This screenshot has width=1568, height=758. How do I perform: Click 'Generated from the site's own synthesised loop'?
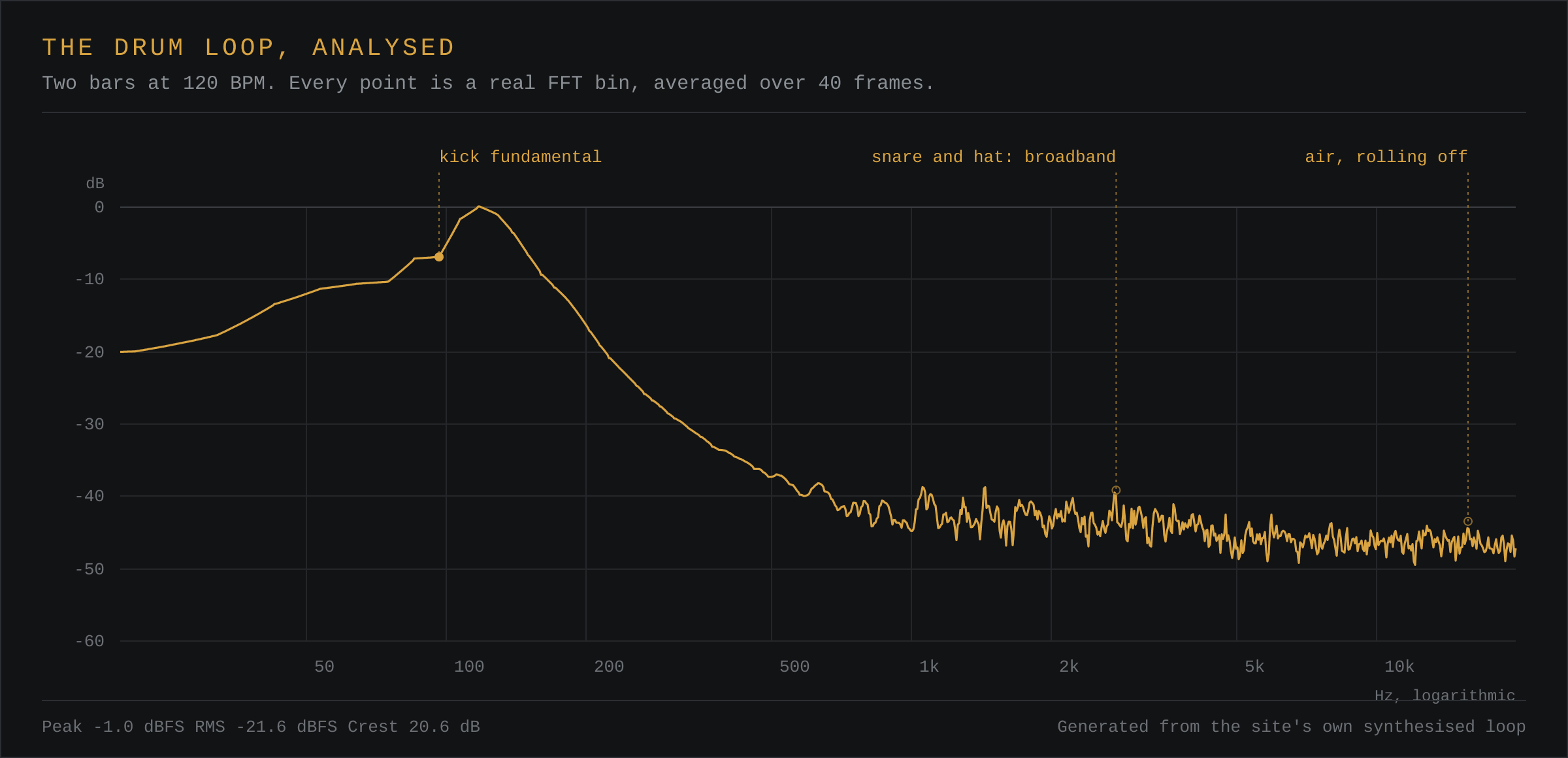click(x=1292, y=727)
